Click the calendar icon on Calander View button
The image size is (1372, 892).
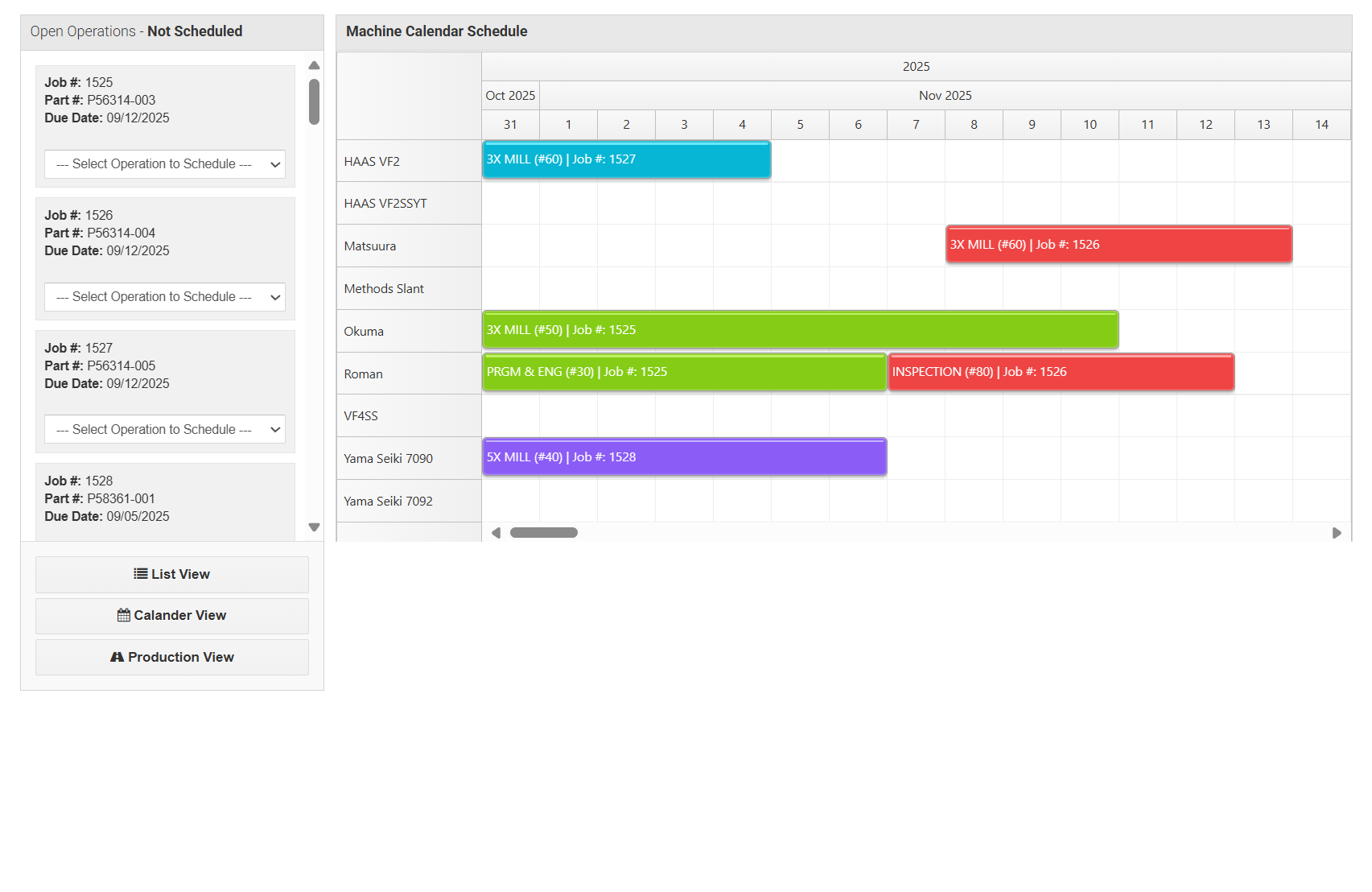click(124, 615)
